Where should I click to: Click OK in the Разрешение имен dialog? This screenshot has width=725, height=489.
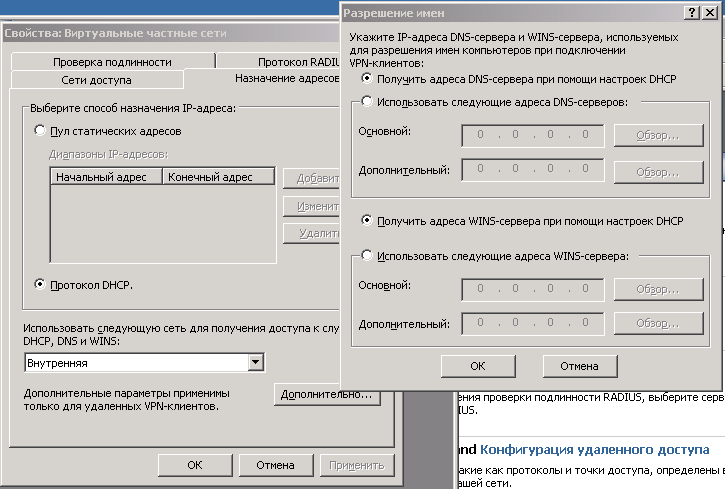click(478, 366)
